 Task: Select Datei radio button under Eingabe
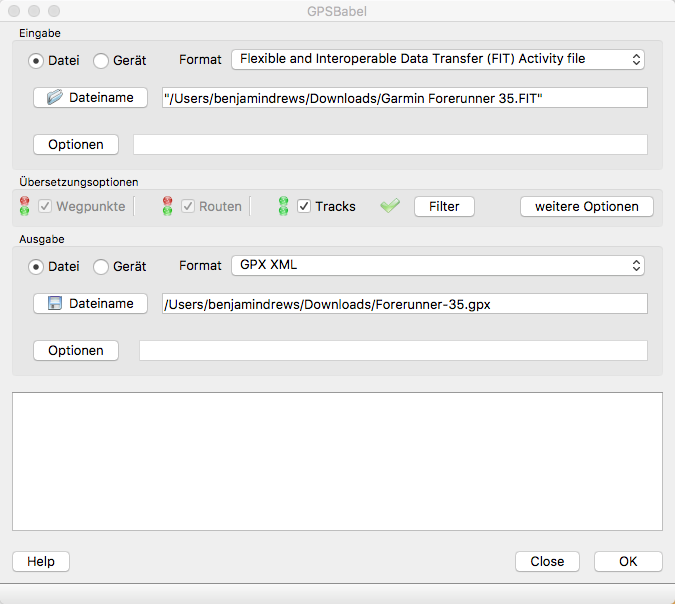37,60
